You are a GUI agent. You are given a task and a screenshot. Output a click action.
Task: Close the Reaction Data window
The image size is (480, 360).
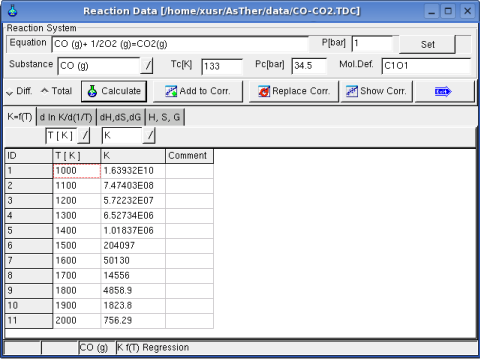468,11
